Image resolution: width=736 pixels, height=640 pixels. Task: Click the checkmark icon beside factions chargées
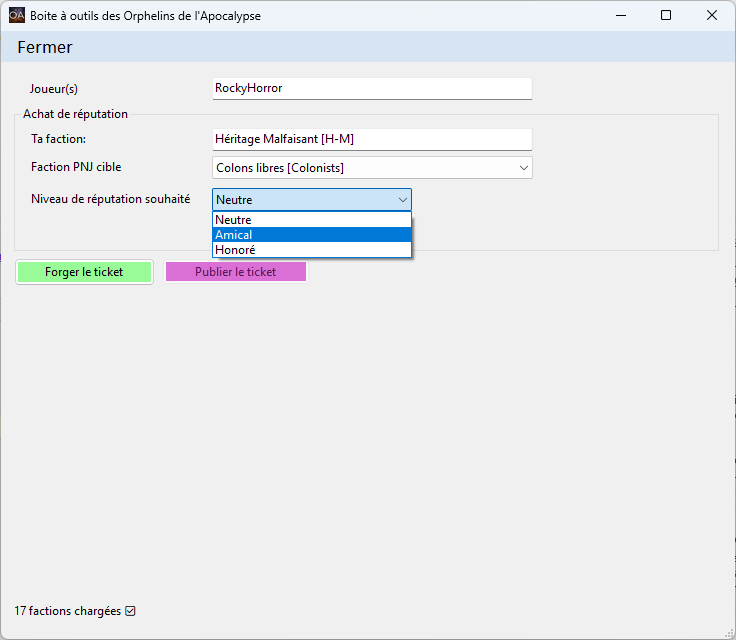coord(130,611)
